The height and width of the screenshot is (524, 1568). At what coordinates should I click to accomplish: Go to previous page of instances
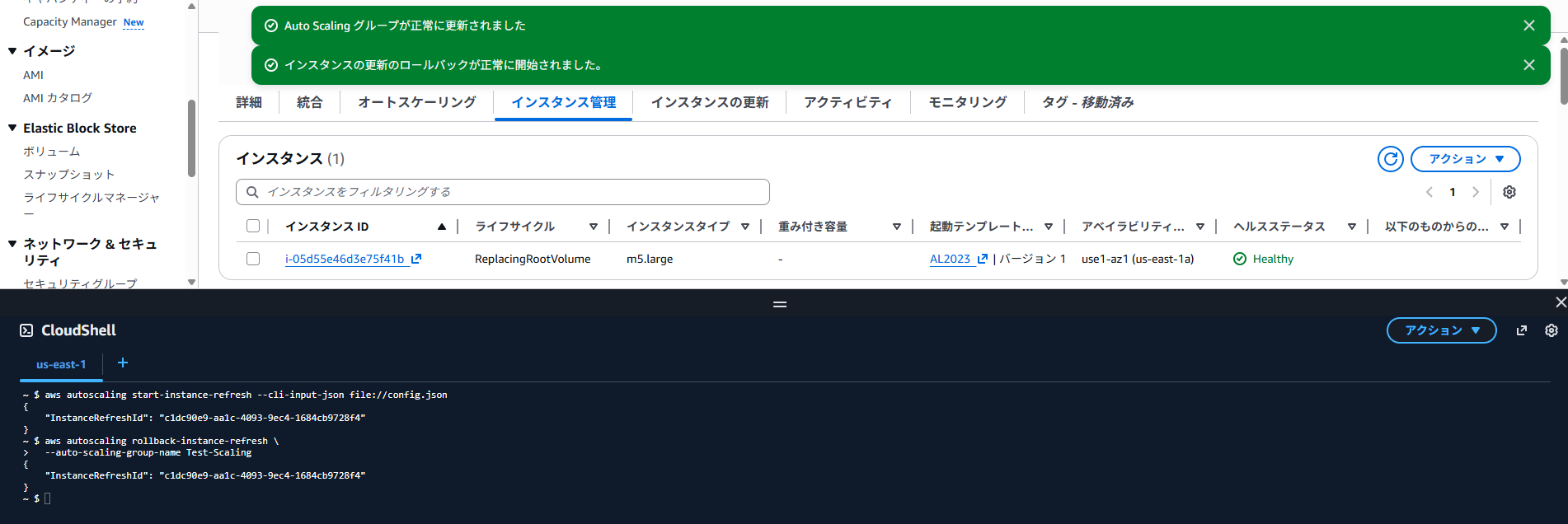coord(1430,192)
